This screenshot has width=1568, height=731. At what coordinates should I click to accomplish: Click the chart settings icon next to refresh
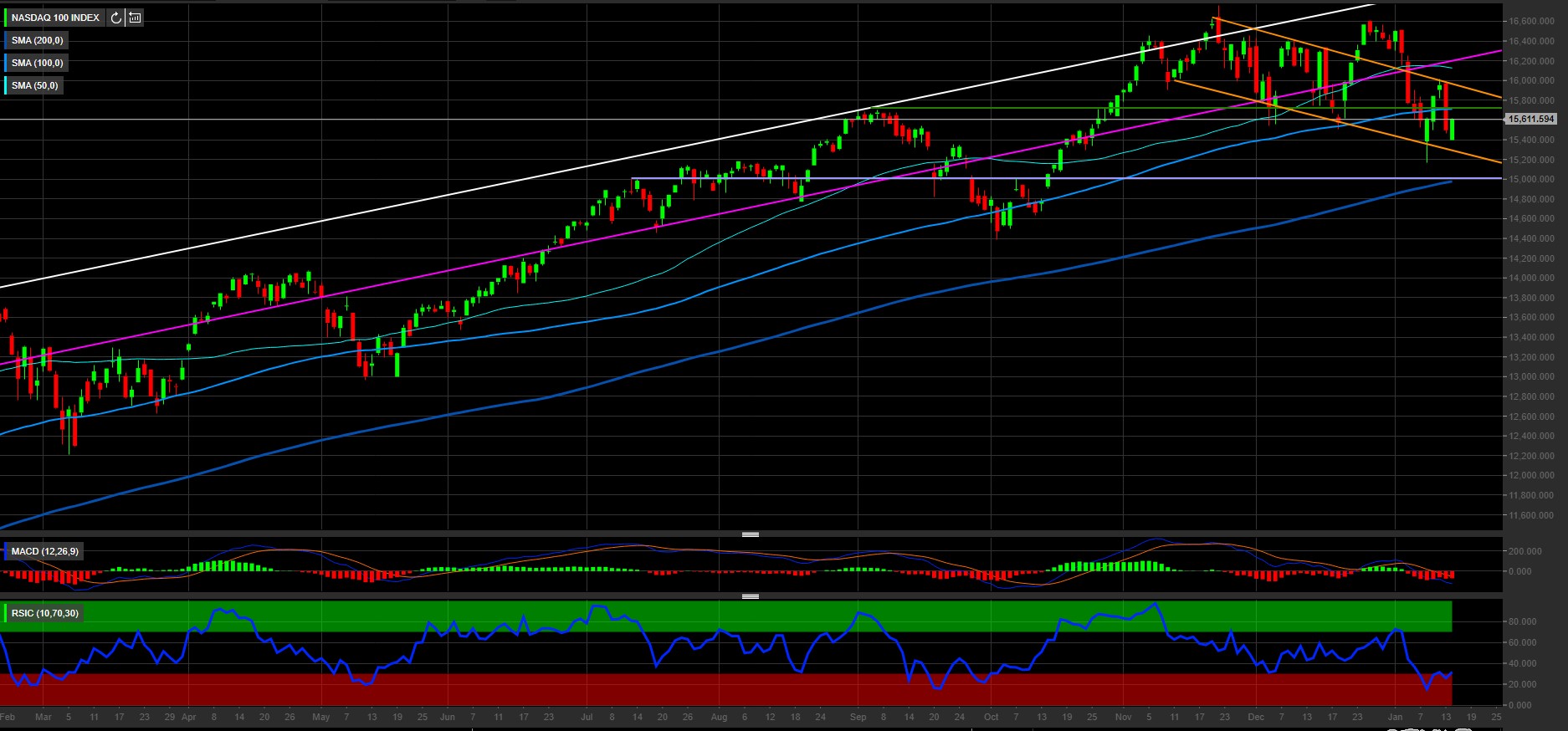coord(135,18)
